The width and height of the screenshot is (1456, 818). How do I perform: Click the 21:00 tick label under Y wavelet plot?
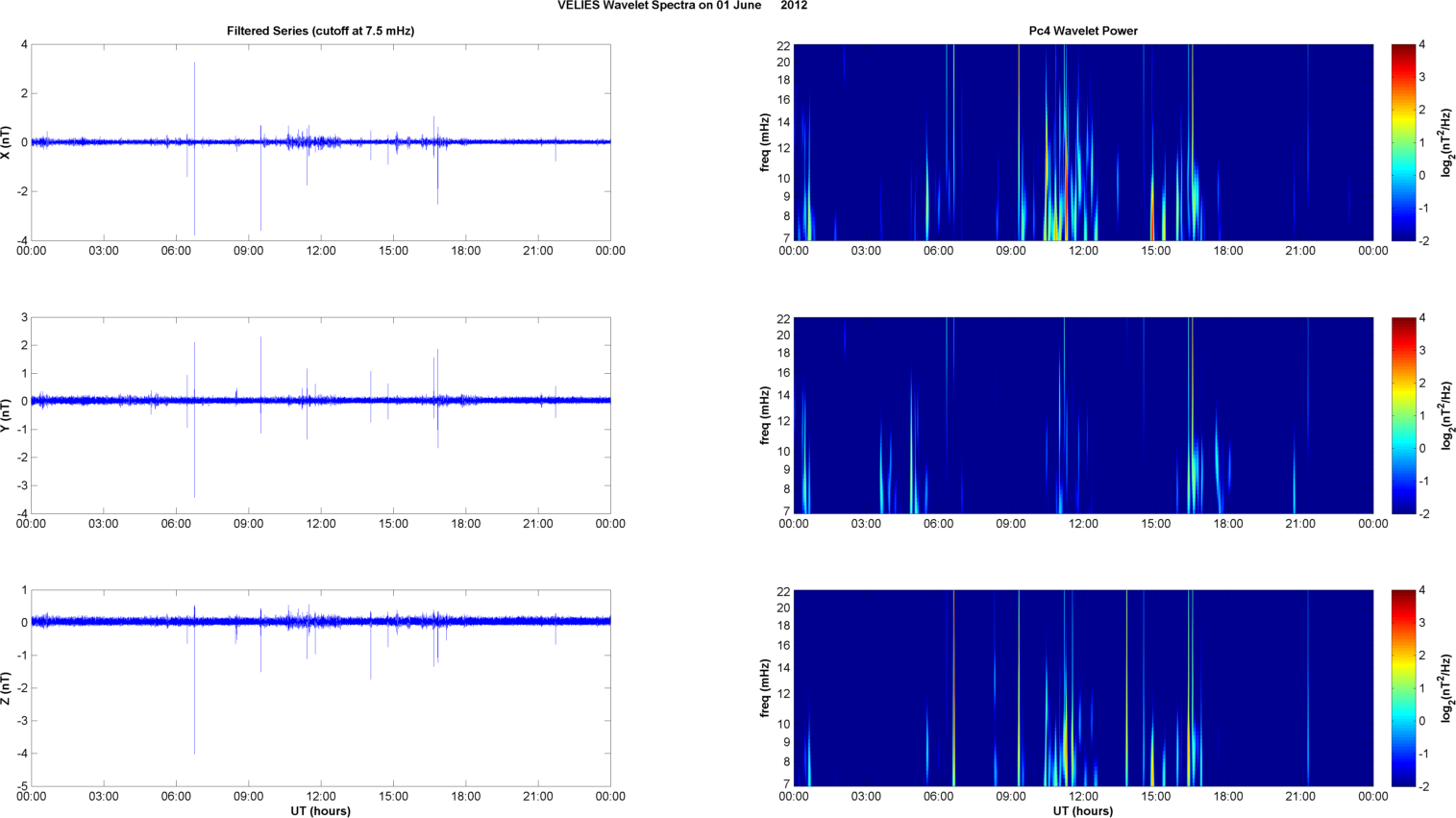[1300, 524]
